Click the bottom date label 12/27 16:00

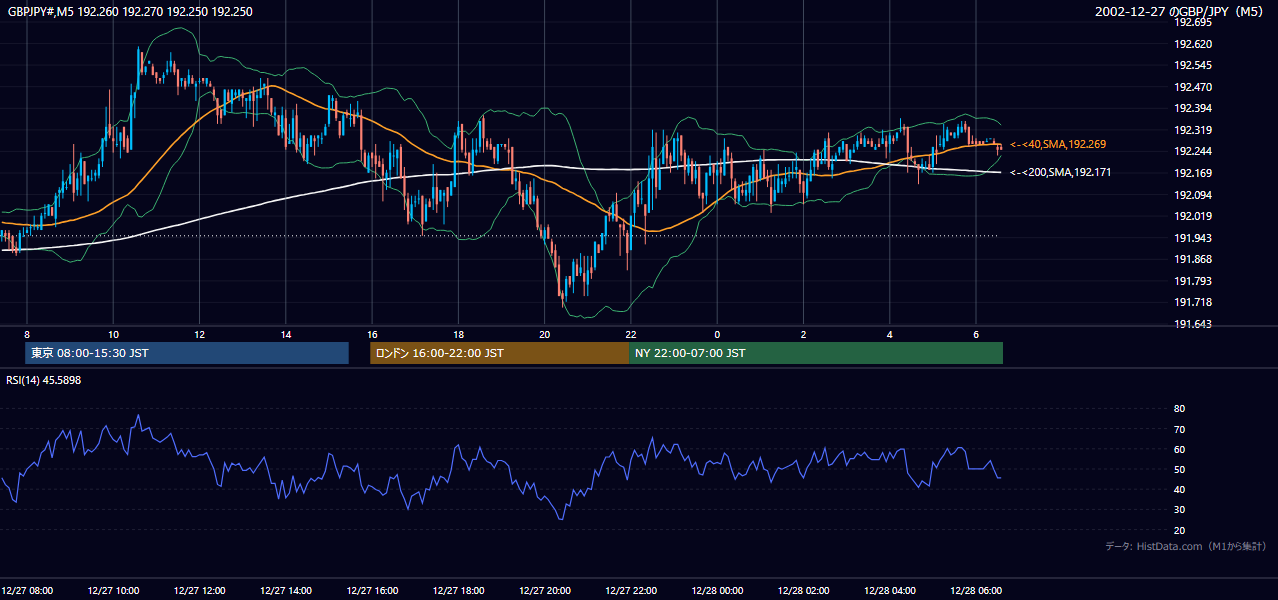(x=372, y=590)
